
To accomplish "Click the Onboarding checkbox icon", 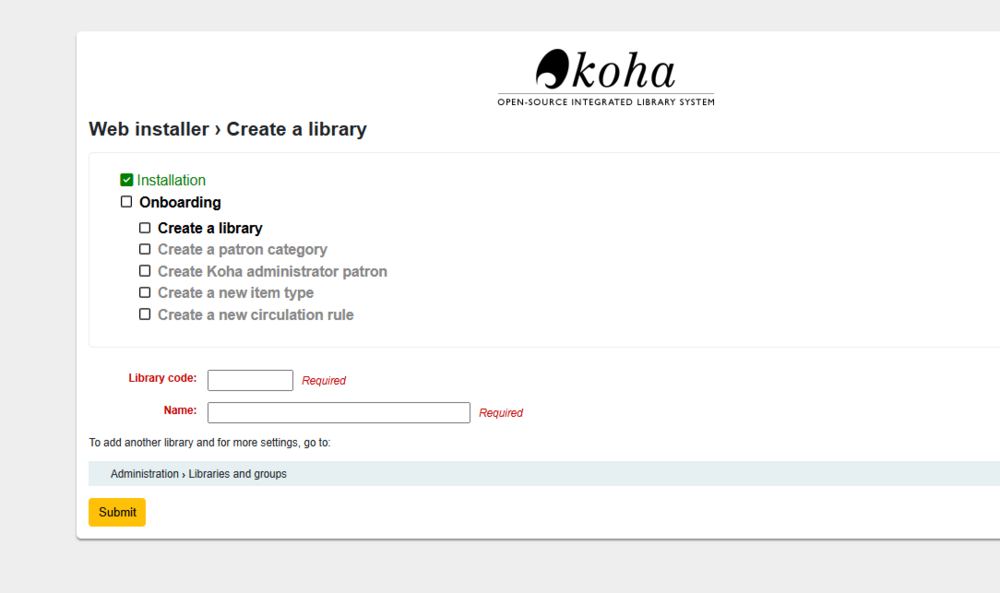I will 126,201.
